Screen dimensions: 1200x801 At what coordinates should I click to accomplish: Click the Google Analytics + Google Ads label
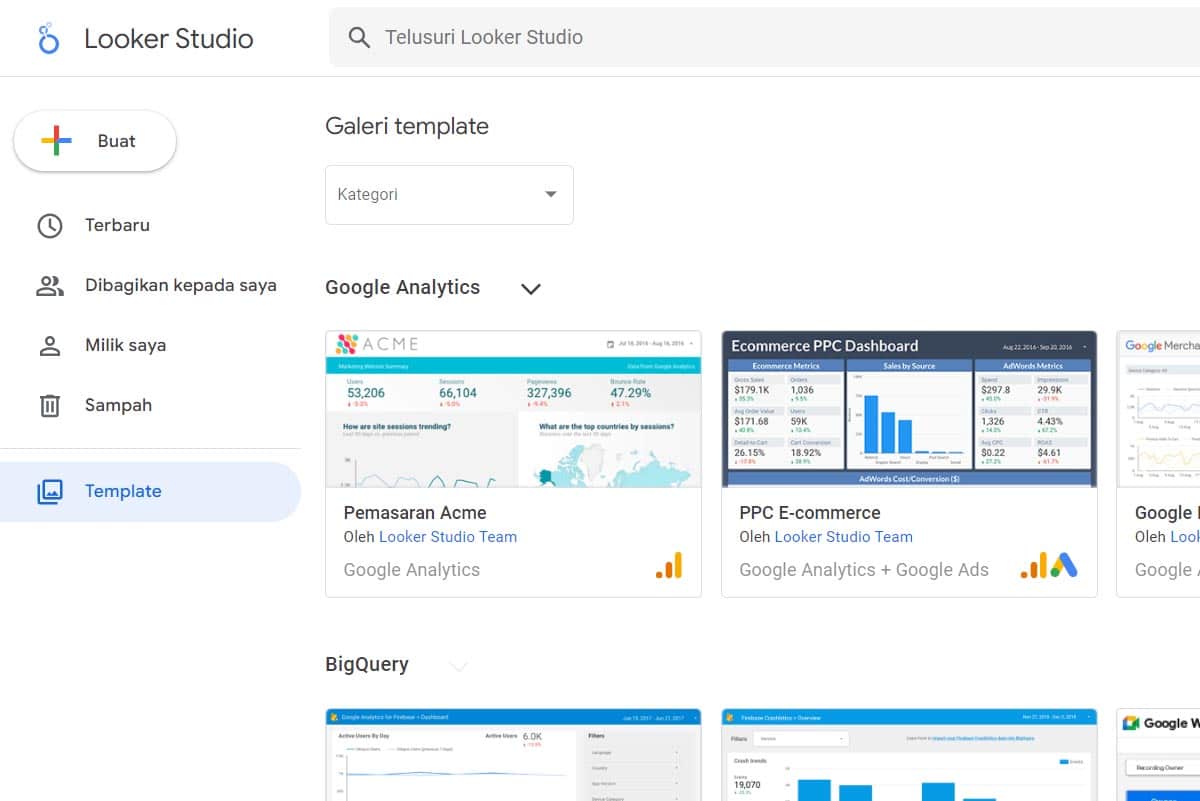pos(864,569)
